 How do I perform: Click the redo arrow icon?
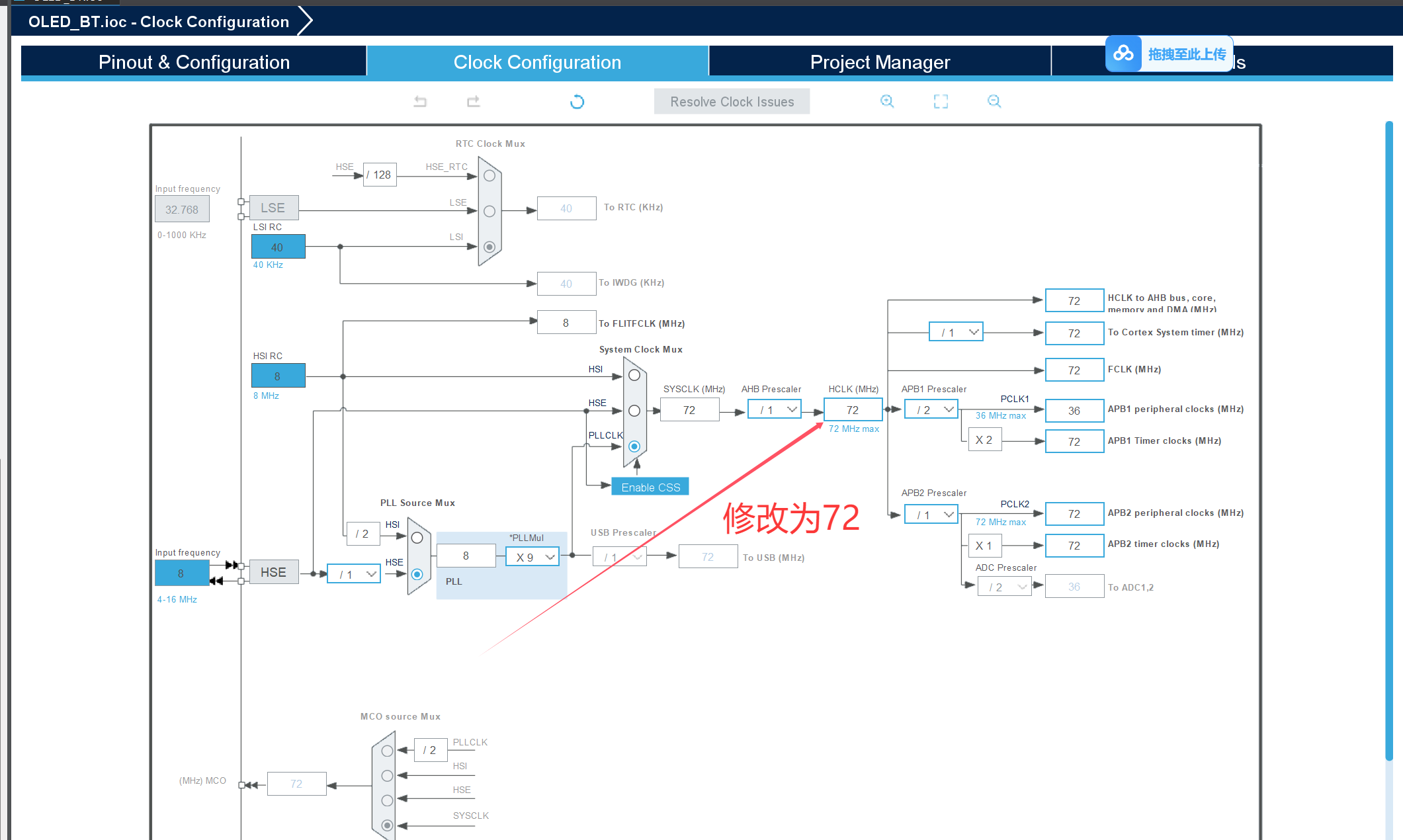473,101
